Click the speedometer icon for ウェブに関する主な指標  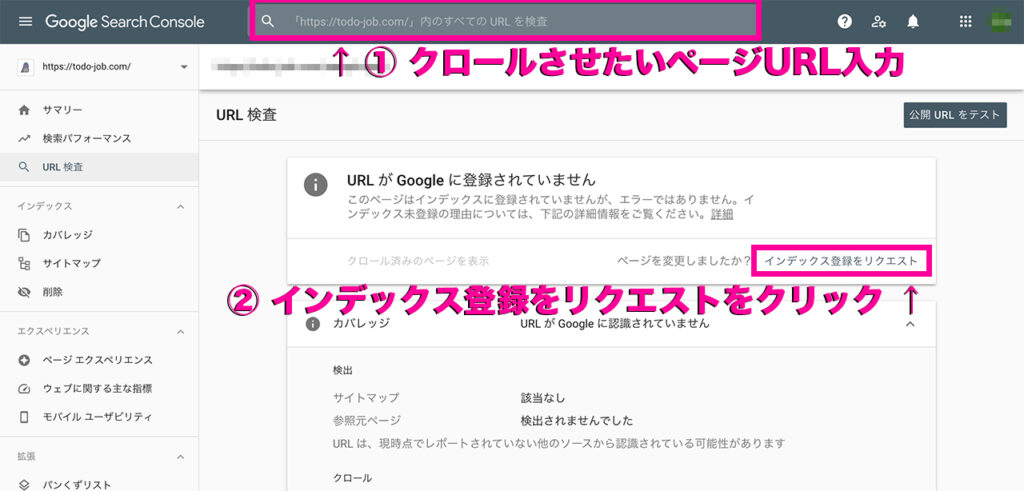pyautogui.click(x=24, y=388)
